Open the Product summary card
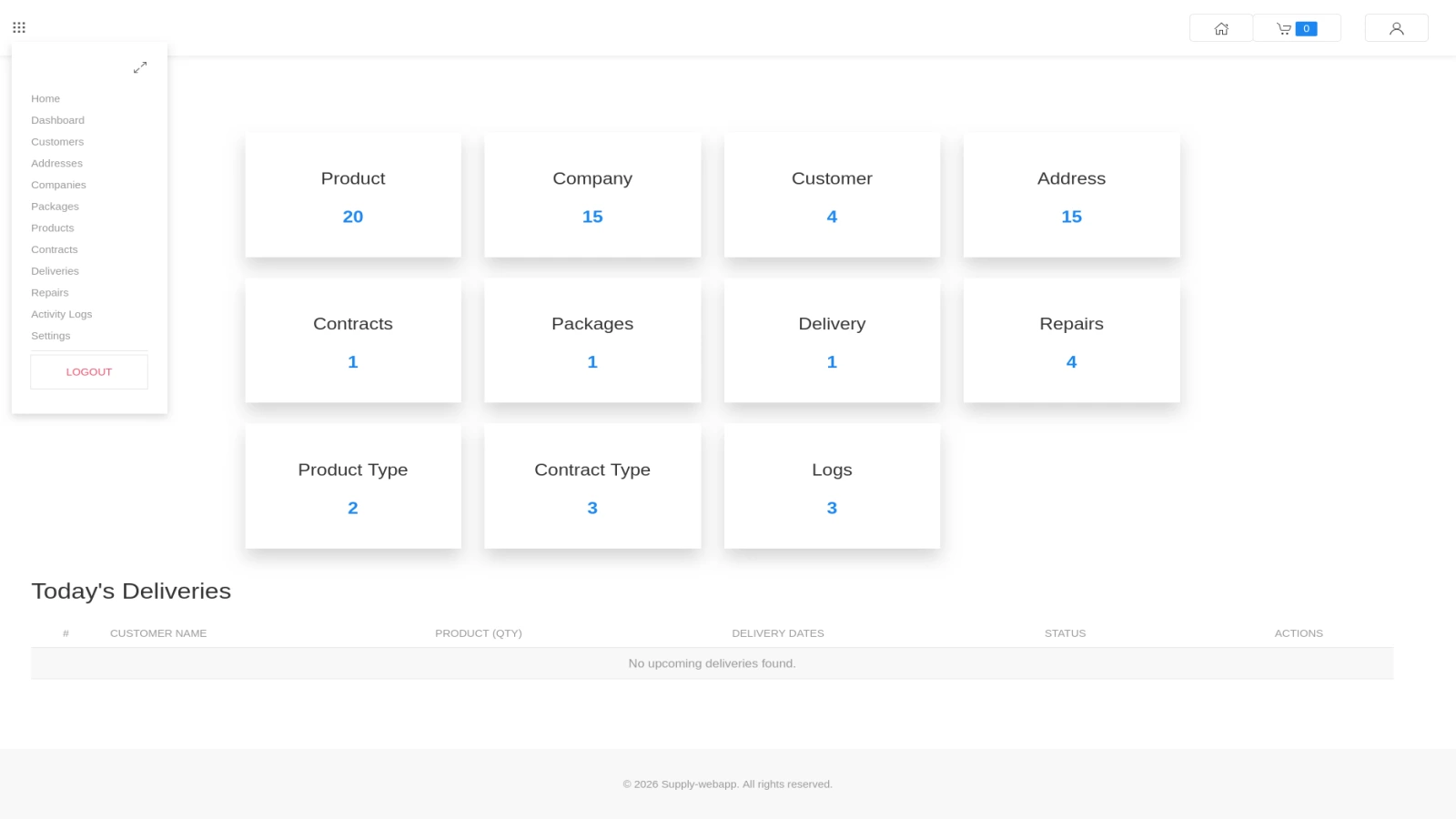The image size is (1456, 819). [x=353, y=195]
